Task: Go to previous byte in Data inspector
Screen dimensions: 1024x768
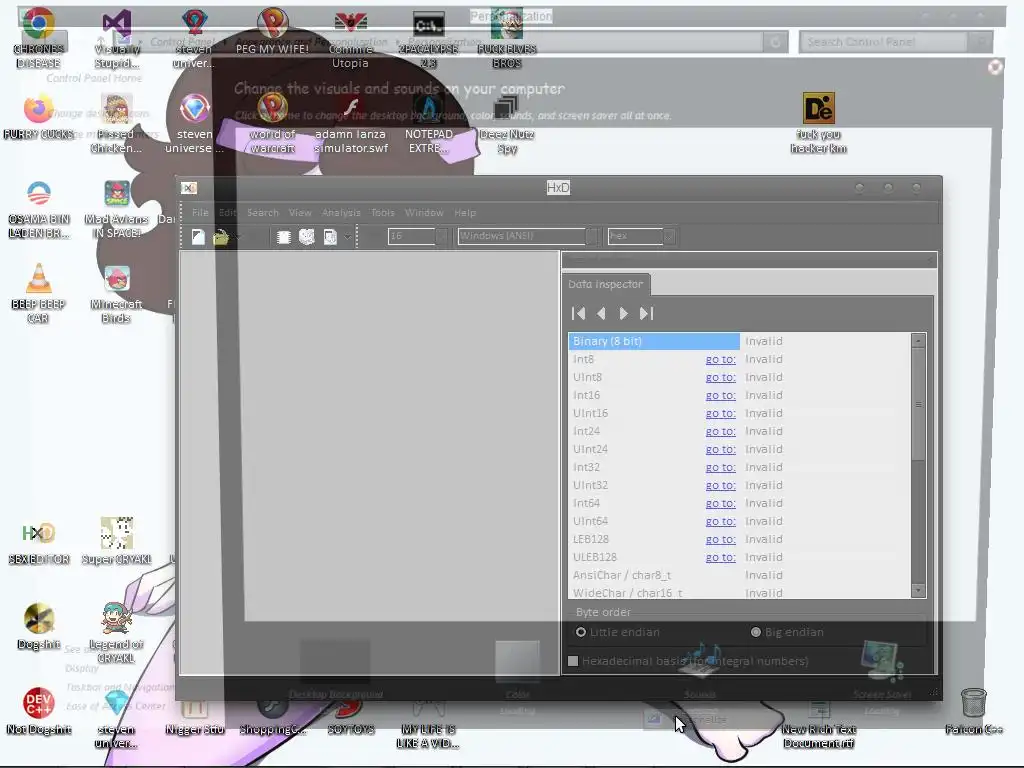Action: (601, 313)
